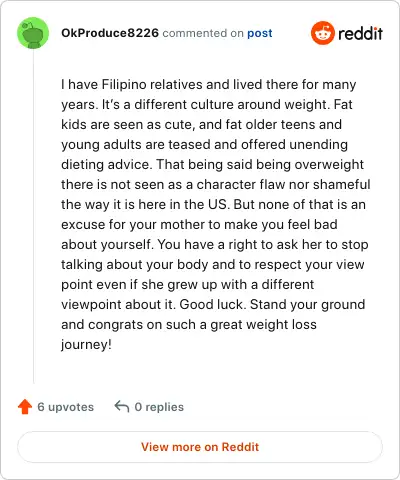This screenshot has height=480, width=400.
Task: Follow the blue "post" link
Action: tap(260, 33)
